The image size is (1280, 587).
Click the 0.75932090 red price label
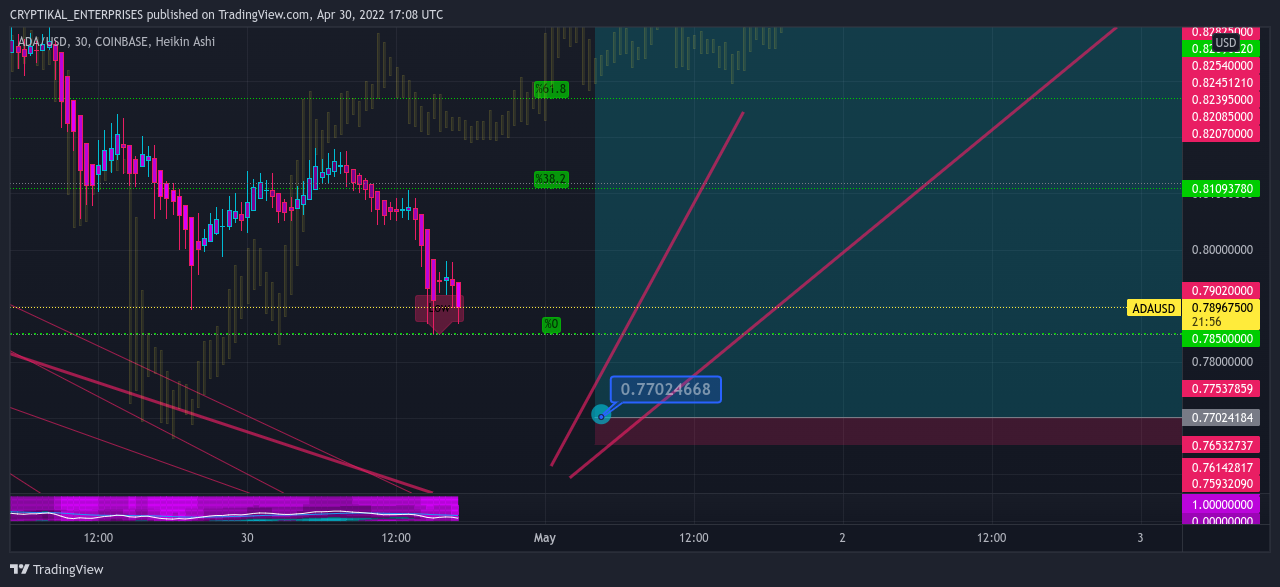point(1222,483)
